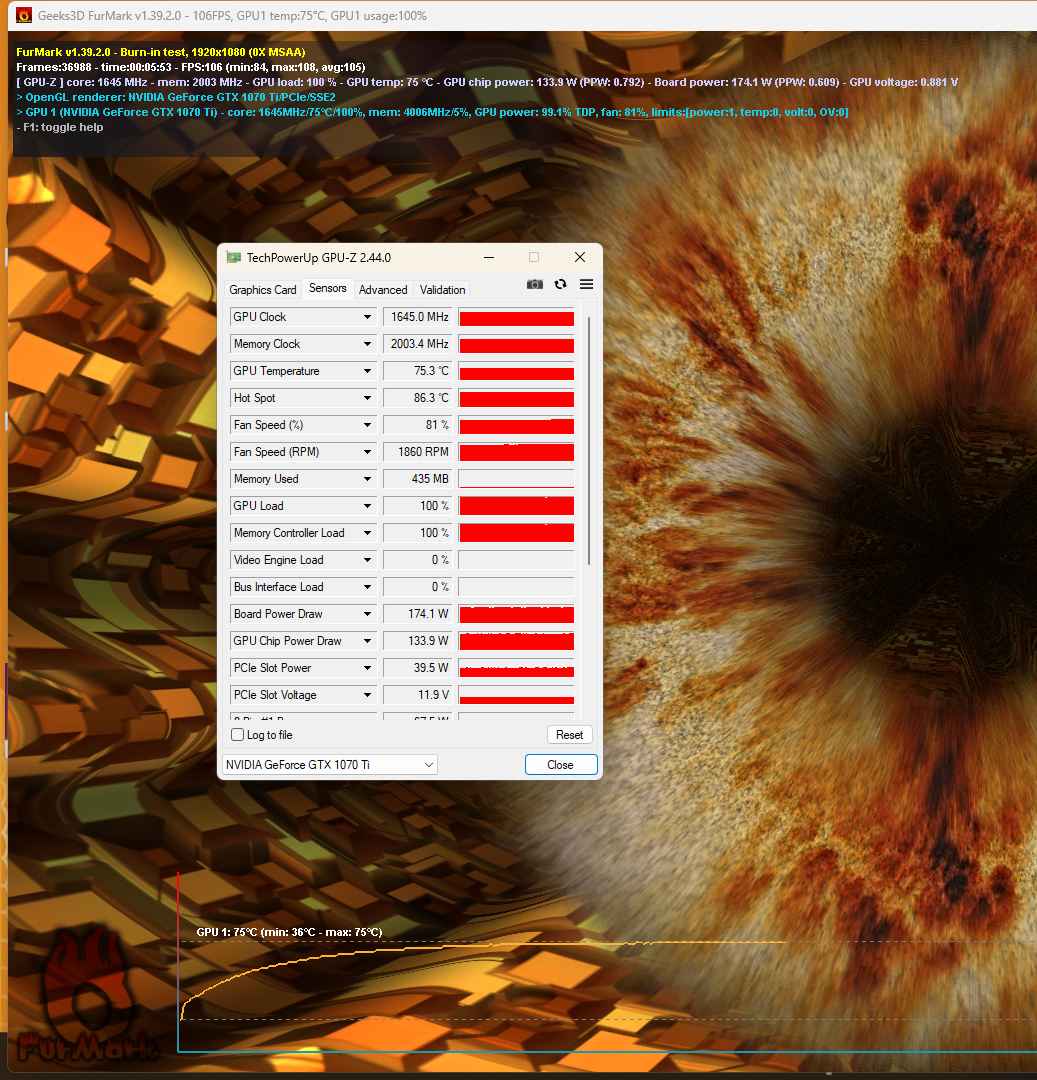Screen dimensions: 1037x1080
Task: Click the GPU Temperature history graph
Action: pyautogui.click(x=516, y=371)
